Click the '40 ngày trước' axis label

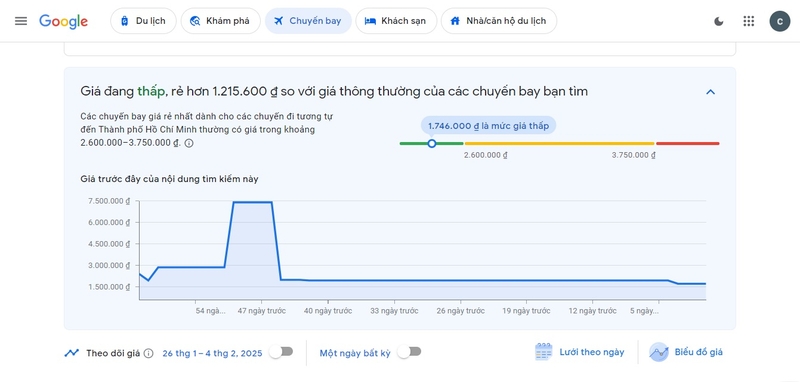(x=328, y=311)
